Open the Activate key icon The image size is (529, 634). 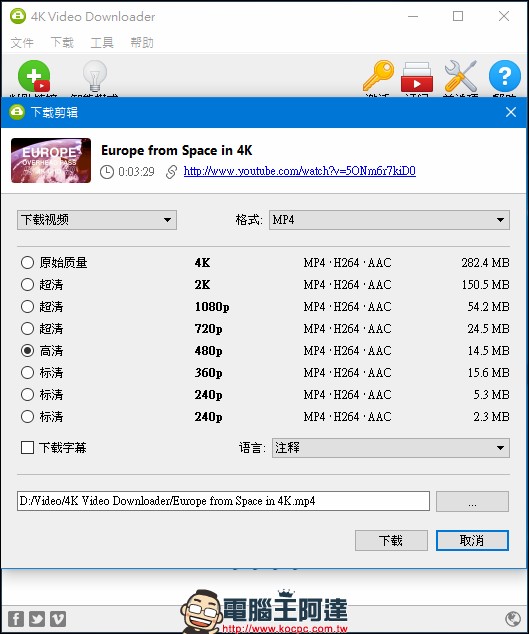click(x=378, y=76)
